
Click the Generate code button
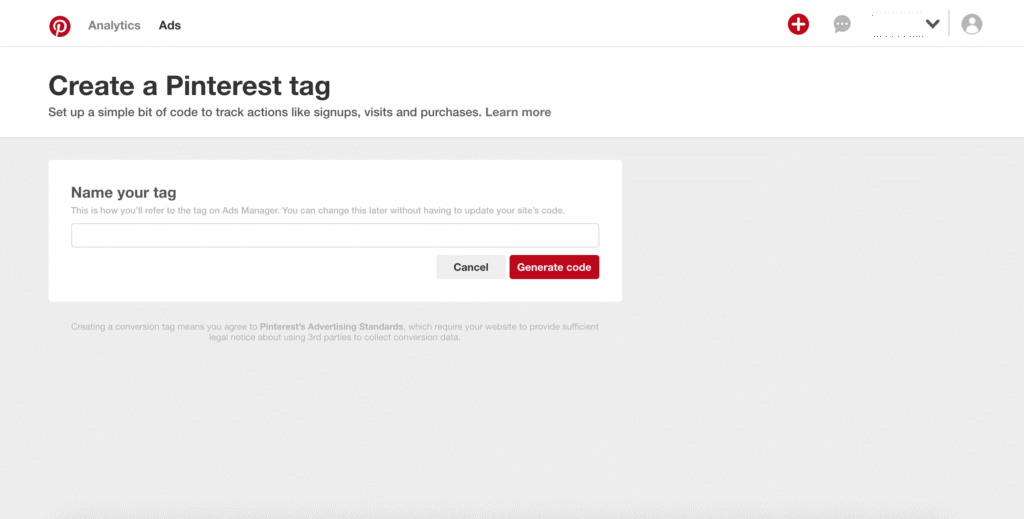[554, 267]
